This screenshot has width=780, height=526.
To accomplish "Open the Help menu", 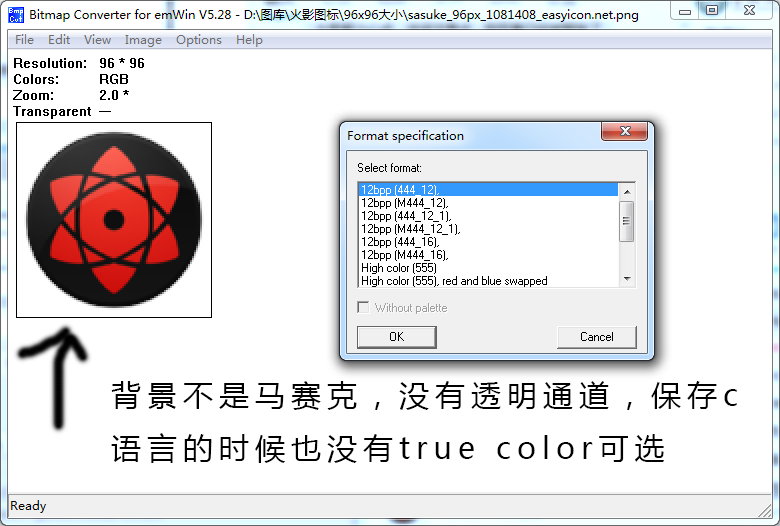I will tap(249, 40).
